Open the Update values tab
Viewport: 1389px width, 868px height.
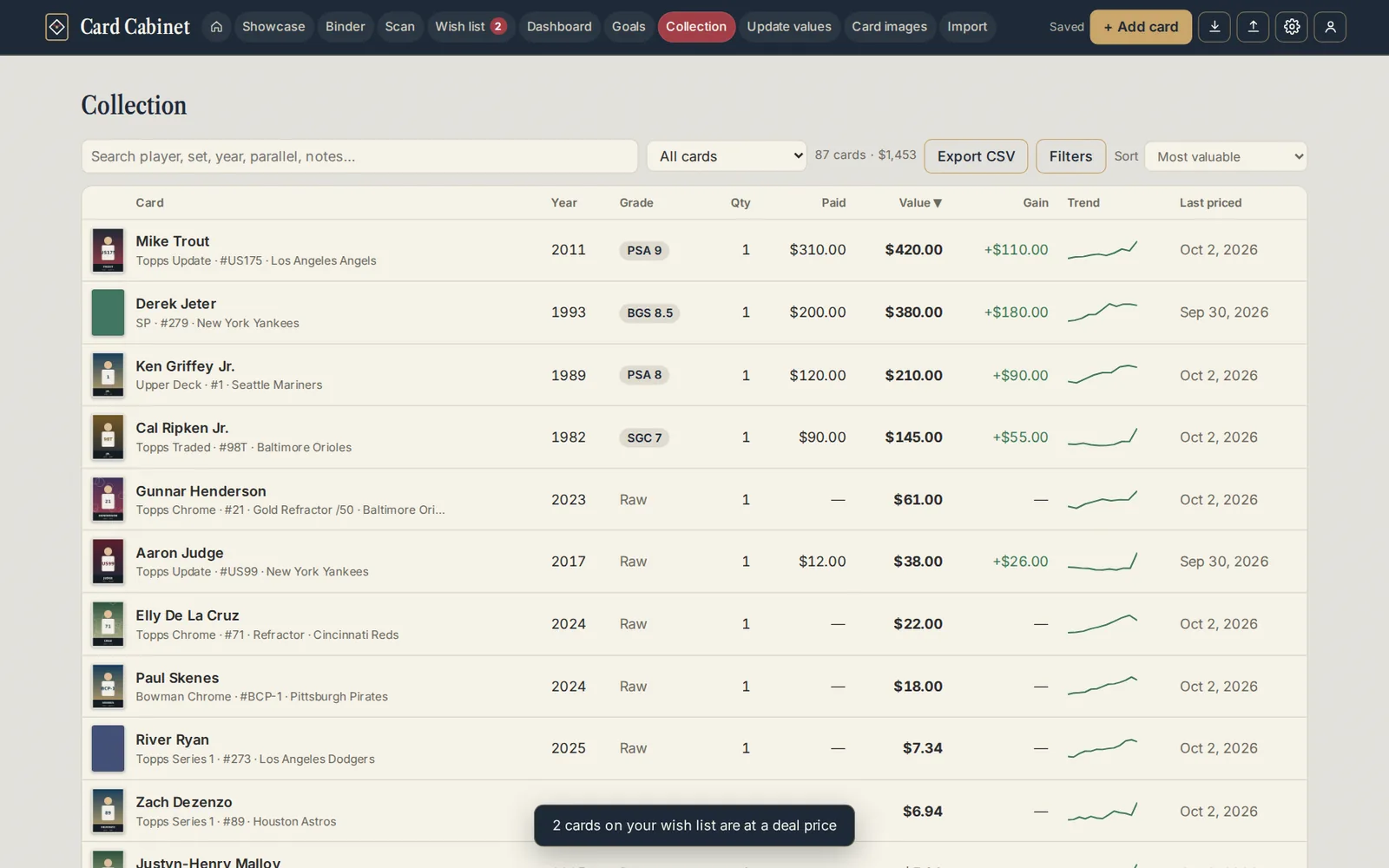(789, 27)
